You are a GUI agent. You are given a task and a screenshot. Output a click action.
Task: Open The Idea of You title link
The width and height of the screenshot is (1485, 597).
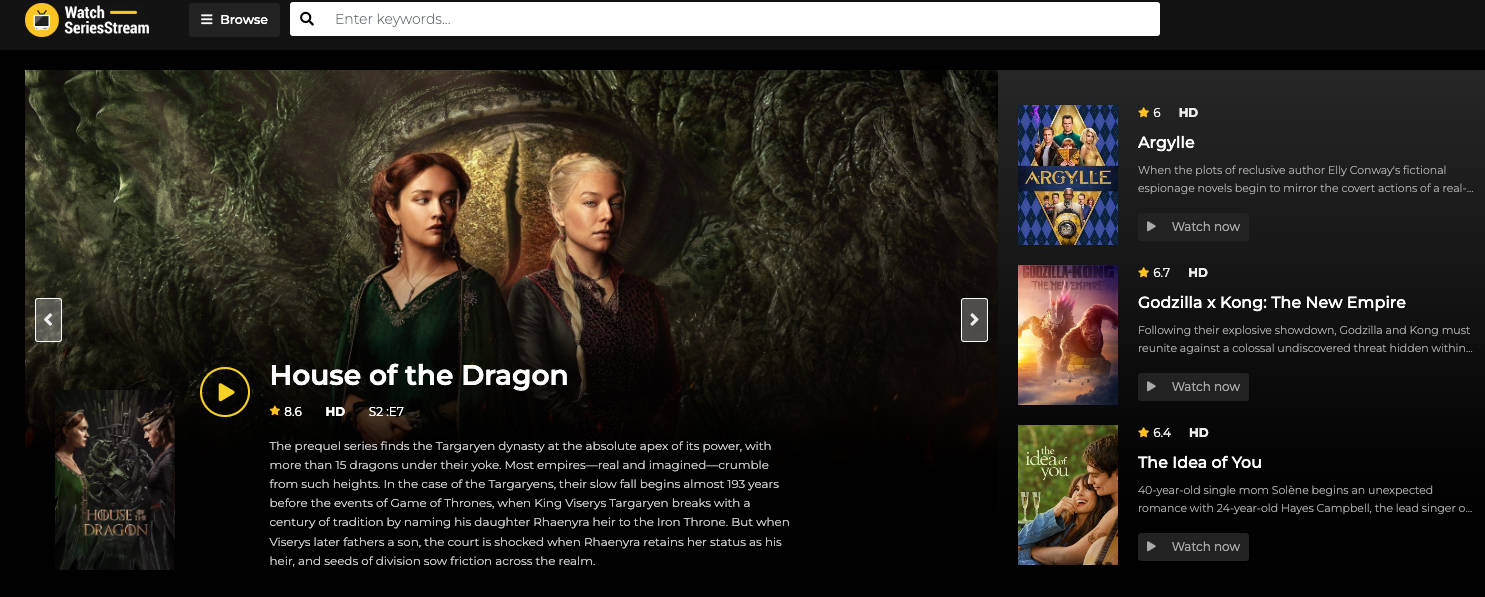[x=1199, y=462]
